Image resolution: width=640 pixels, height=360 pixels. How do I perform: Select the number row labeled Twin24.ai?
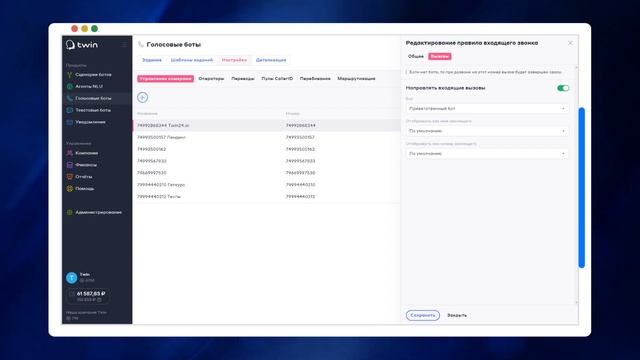[267, 126]
